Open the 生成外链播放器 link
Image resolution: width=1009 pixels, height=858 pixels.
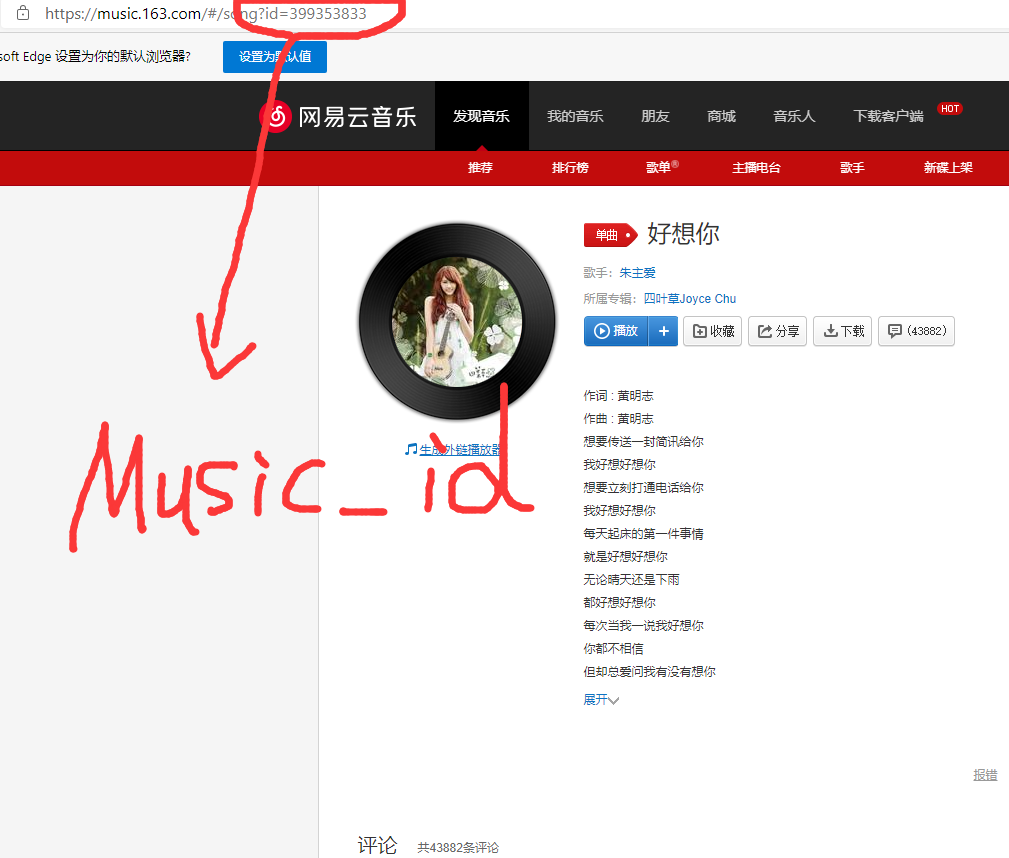click(461, 449)
